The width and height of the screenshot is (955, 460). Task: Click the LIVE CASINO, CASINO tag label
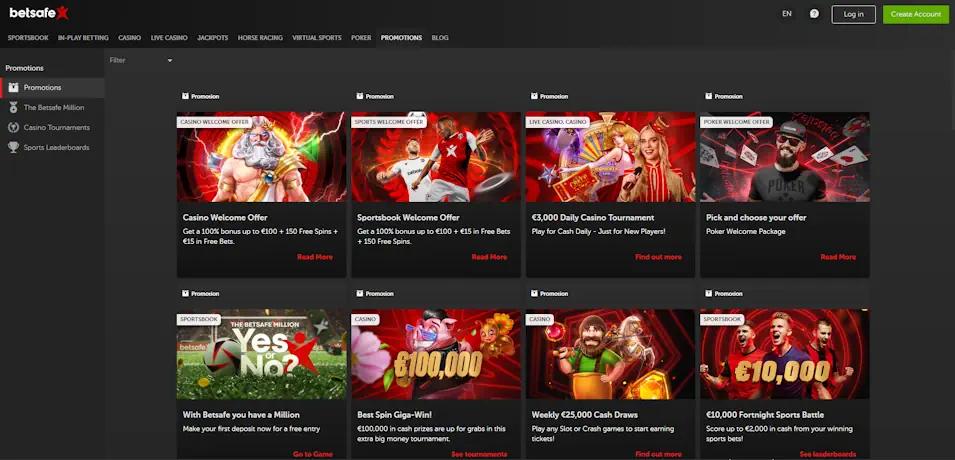(x=558, y=122)
